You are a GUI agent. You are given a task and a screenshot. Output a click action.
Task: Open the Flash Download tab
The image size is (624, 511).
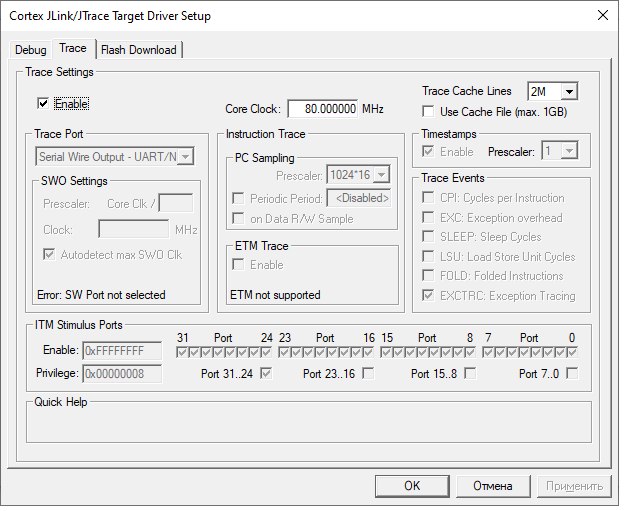click(x=138, y=50)
